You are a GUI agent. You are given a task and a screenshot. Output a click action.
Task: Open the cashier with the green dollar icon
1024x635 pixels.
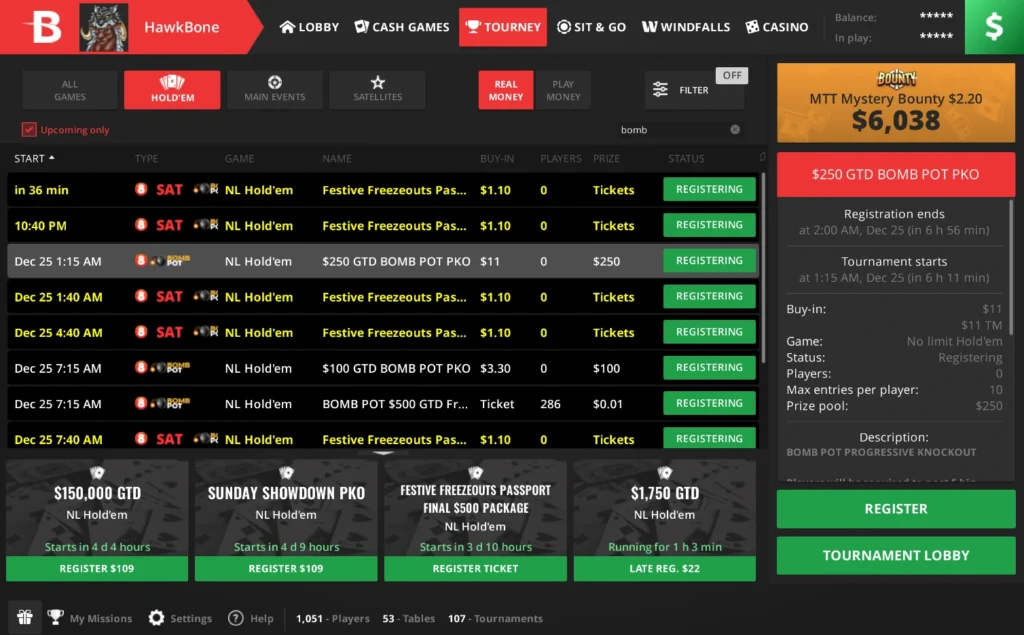pyautogui.click(x=995, y=26)
